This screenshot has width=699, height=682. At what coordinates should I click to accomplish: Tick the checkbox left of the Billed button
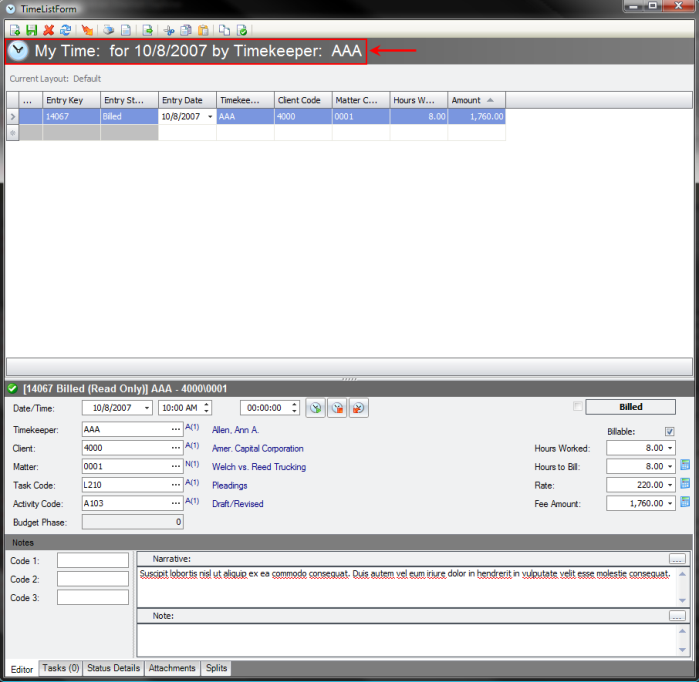point(577,407)
